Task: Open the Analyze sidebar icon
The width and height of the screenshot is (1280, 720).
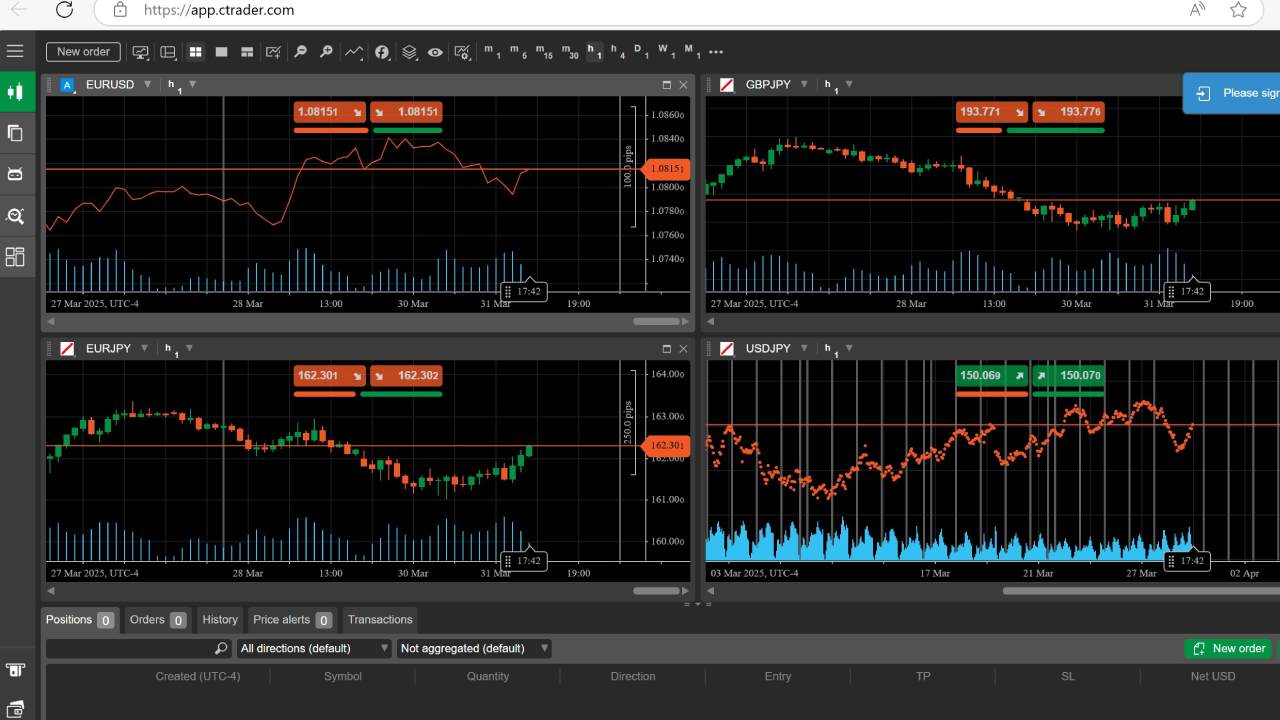Action: click(15, 216)
